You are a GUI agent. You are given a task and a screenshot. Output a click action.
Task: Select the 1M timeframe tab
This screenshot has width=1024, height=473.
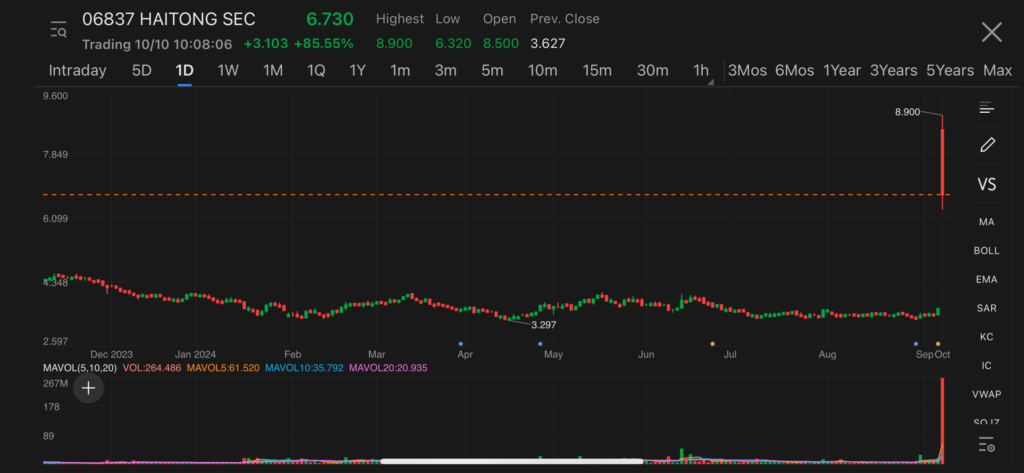(x=272, y=71)
